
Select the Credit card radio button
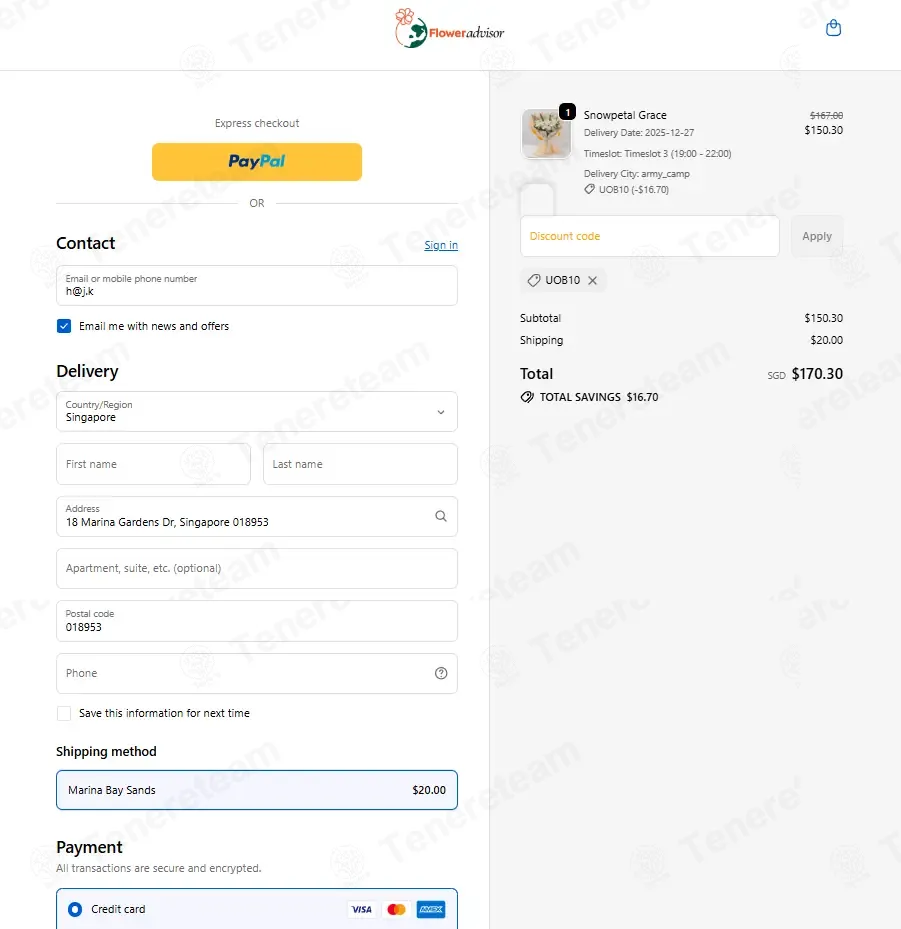(75, 909)
